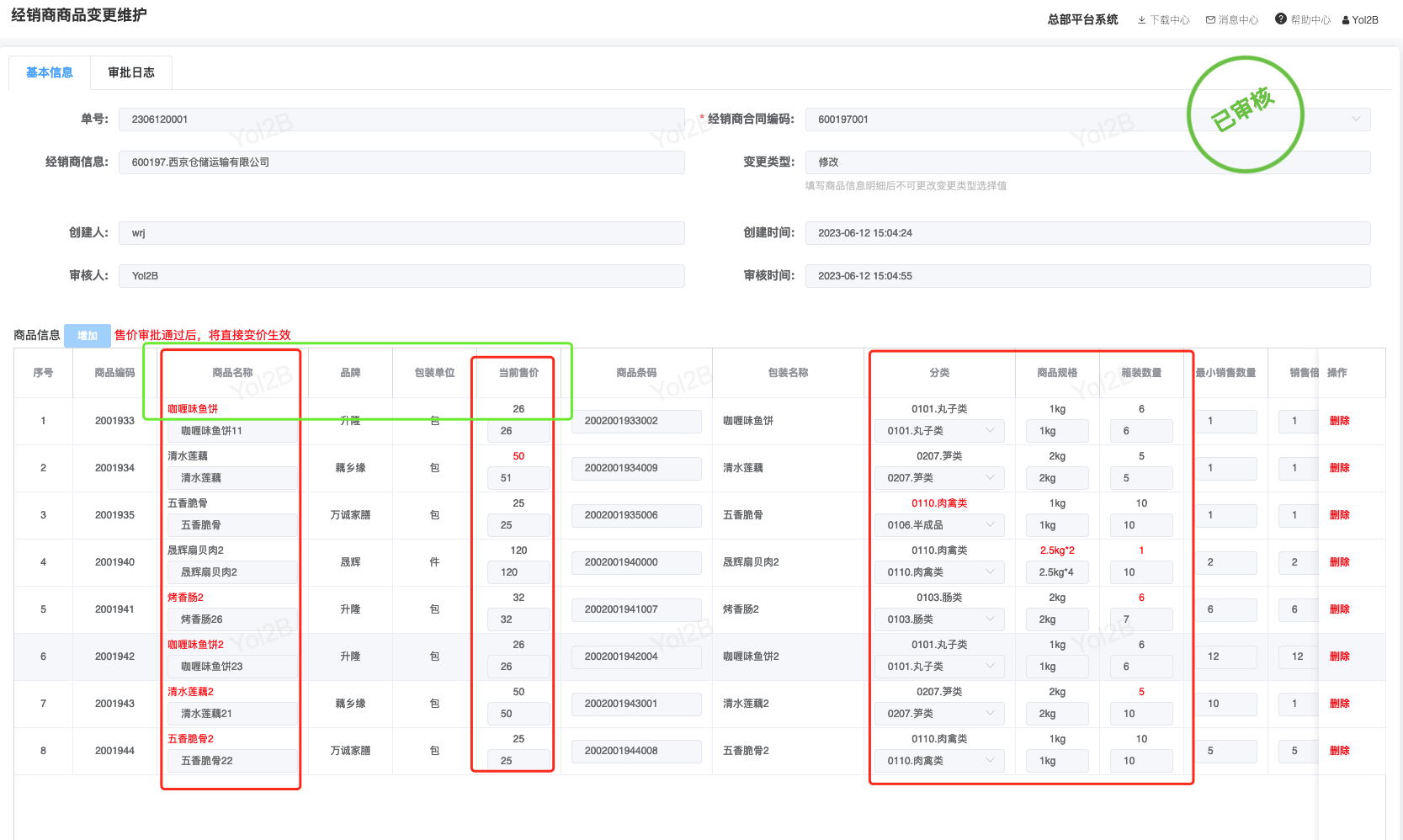1403x840 pixels.
Task: Open 分类 dropdown for product 2001933
Action: [x=939, y=431]
